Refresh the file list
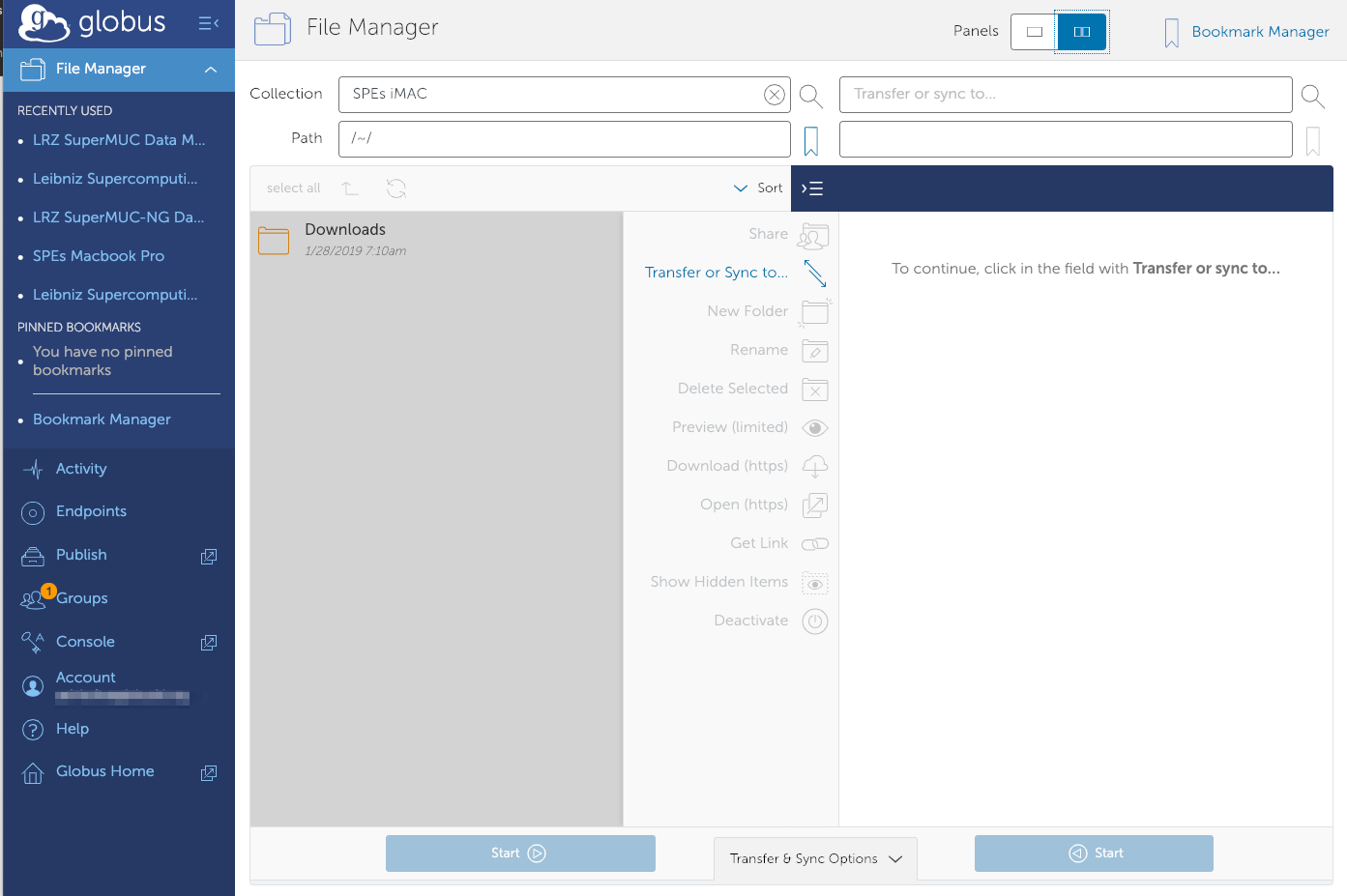This screenshot has height=896, width=1347. click(396, 188)
